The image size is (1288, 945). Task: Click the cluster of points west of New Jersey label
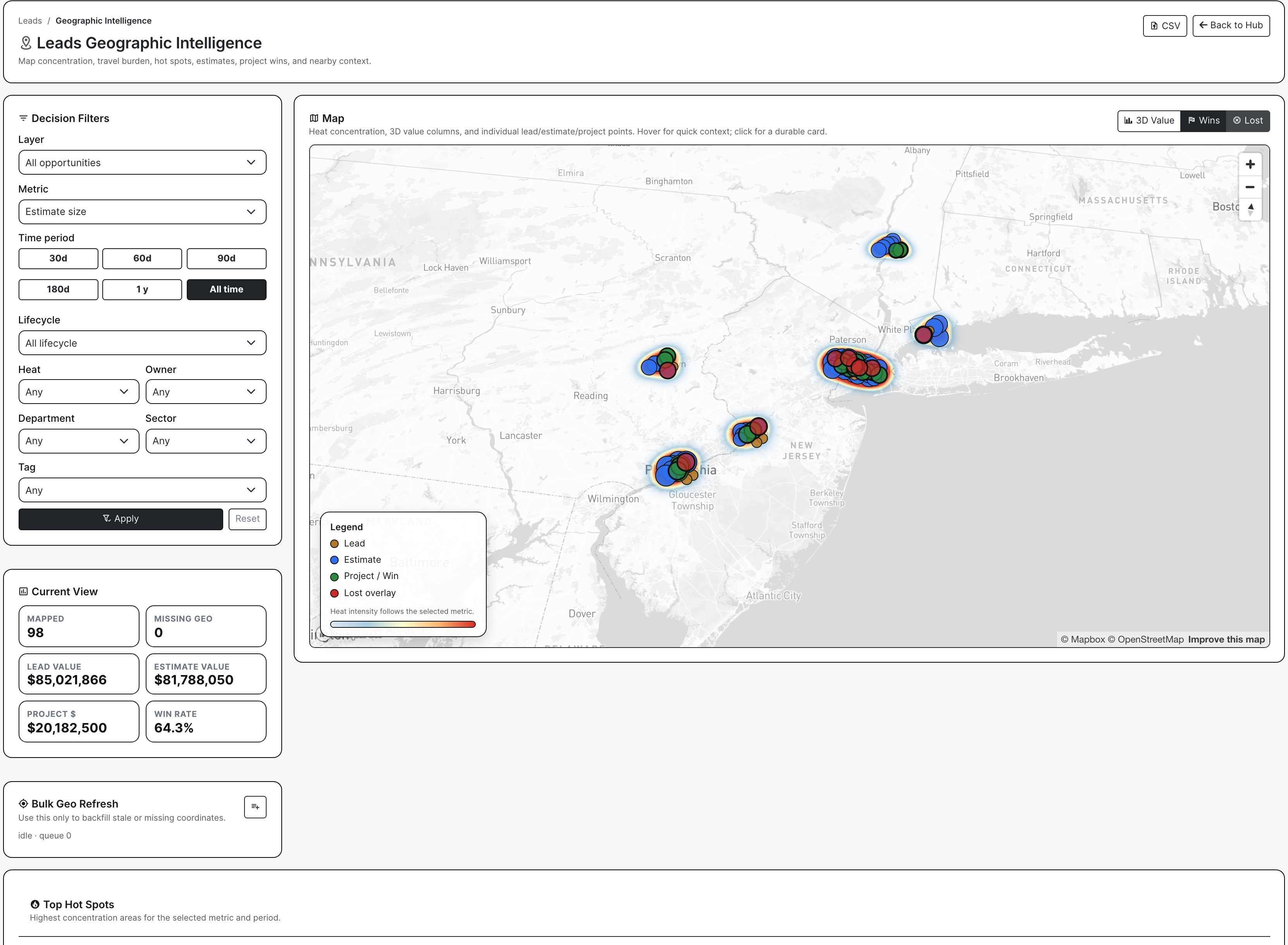(x=749, y=433)
